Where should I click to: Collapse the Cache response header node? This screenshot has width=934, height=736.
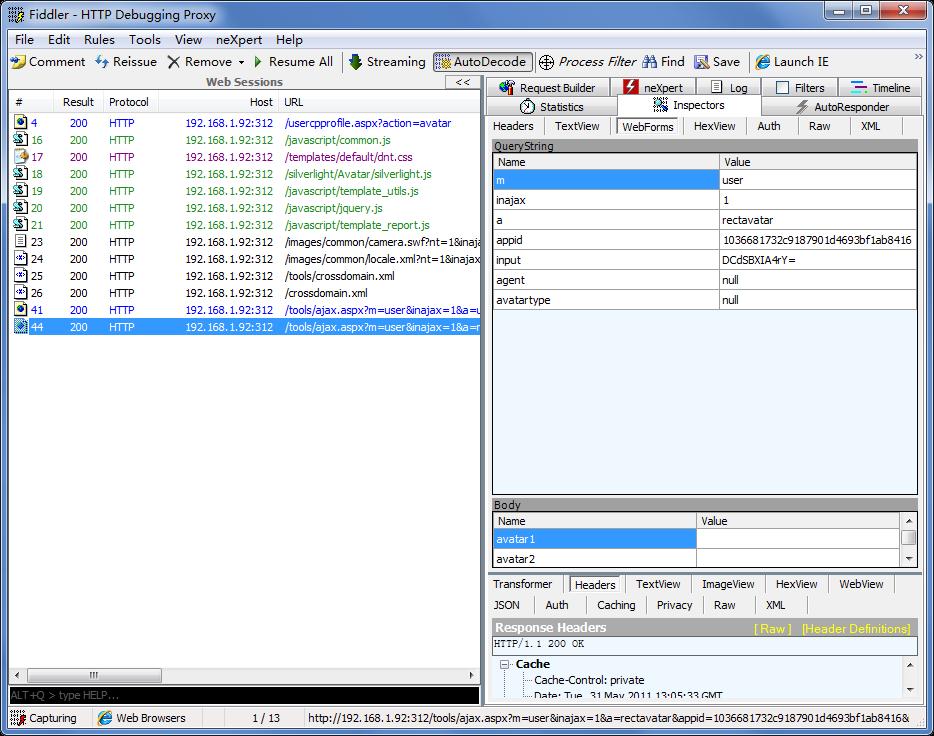506,664
